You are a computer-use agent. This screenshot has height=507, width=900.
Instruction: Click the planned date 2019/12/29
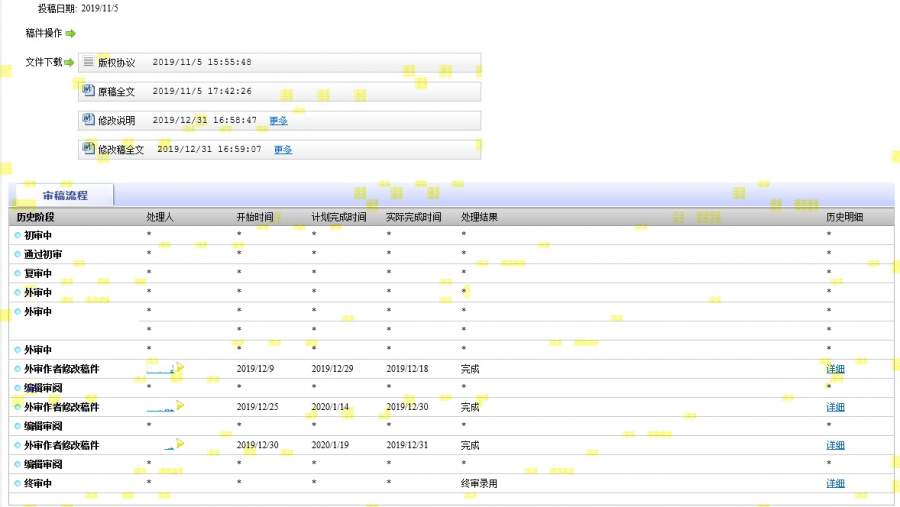tap(332, 369)
